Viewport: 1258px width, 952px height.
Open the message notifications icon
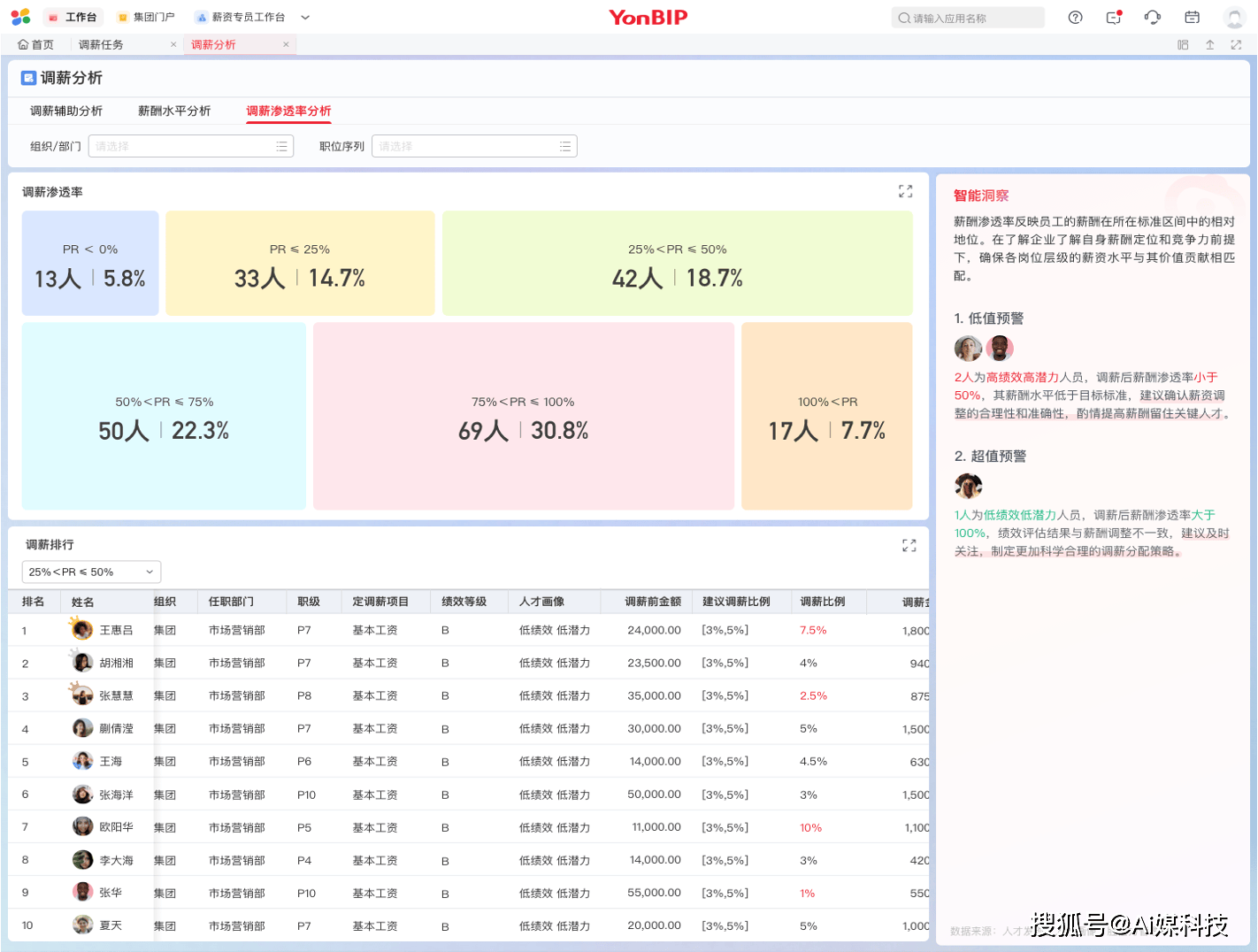click(1114, 18)
